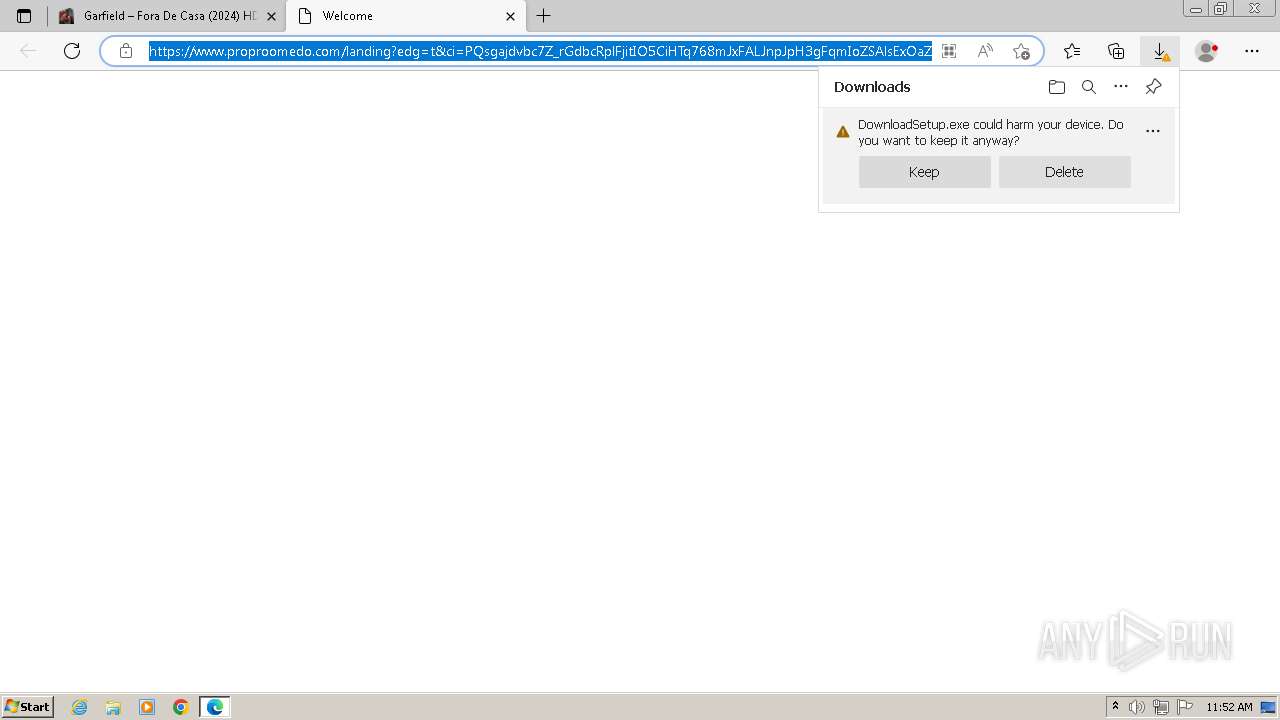Image resolution: width=1280 pixels, height=720 pixels.
Task: Show hidden system tray icons
Action: point(1115,707)
